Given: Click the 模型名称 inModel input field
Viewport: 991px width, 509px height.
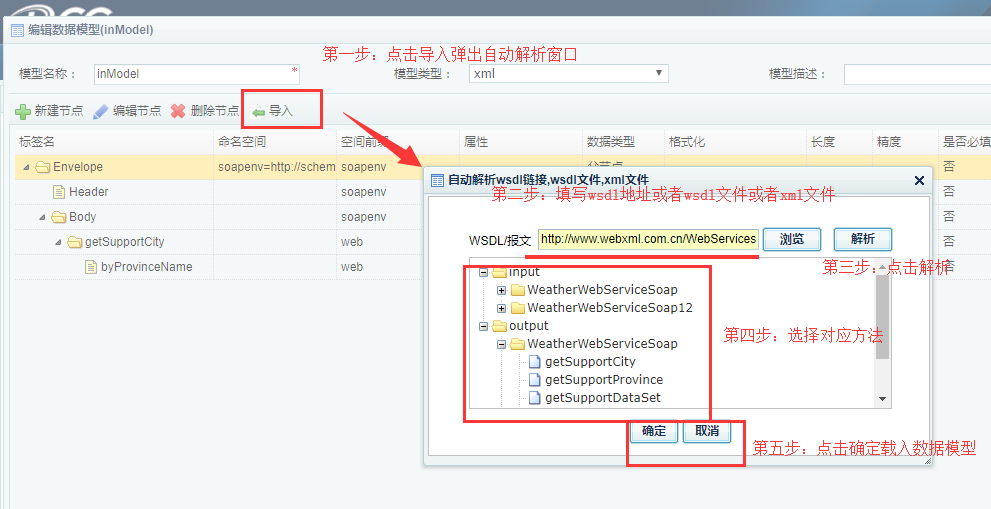Looking at the screenshot, I should pyautogui.click(x=197, y=74).
